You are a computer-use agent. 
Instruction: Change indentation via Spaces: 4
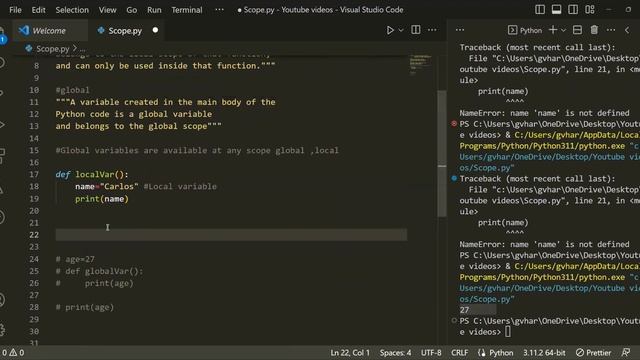(395, 353)
